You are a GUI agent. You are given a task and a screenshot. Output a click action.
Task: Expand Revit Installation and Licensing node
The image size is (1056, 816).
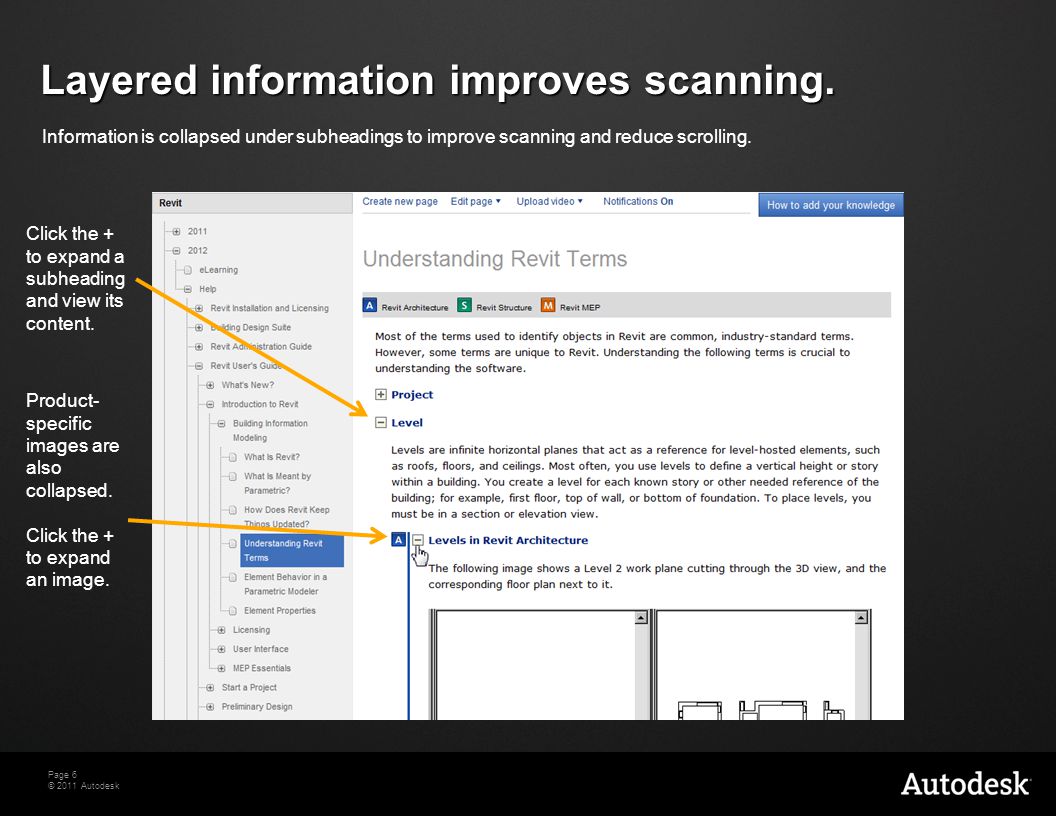point(199,308)
